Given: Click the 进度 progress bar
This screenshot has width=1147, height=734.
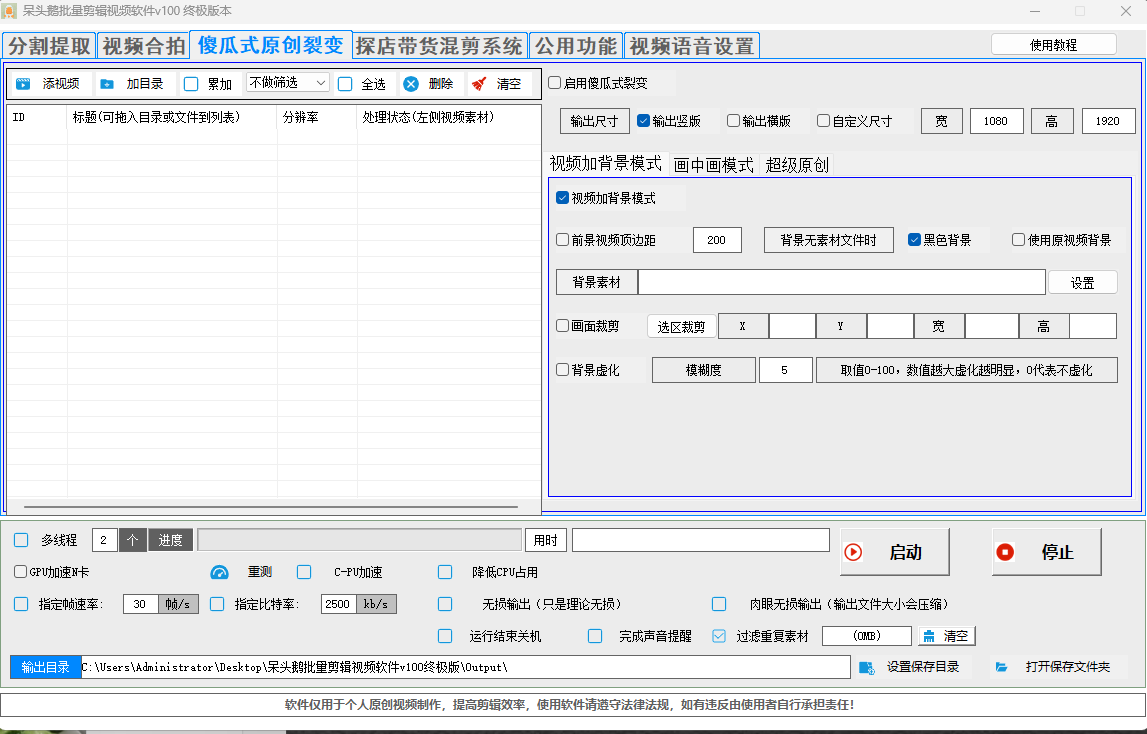Looking at the screenshot, I should coord(359,540).
